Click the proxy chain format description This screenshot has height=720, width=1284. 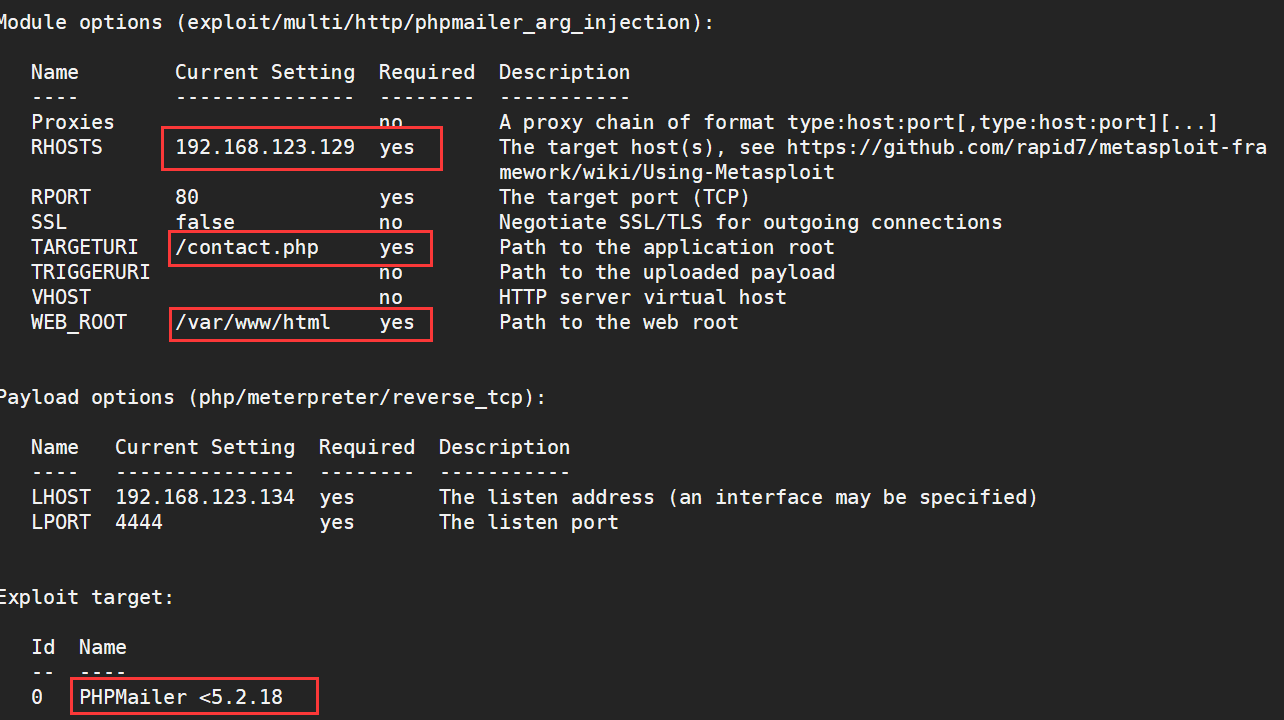(x=858, y=122)
